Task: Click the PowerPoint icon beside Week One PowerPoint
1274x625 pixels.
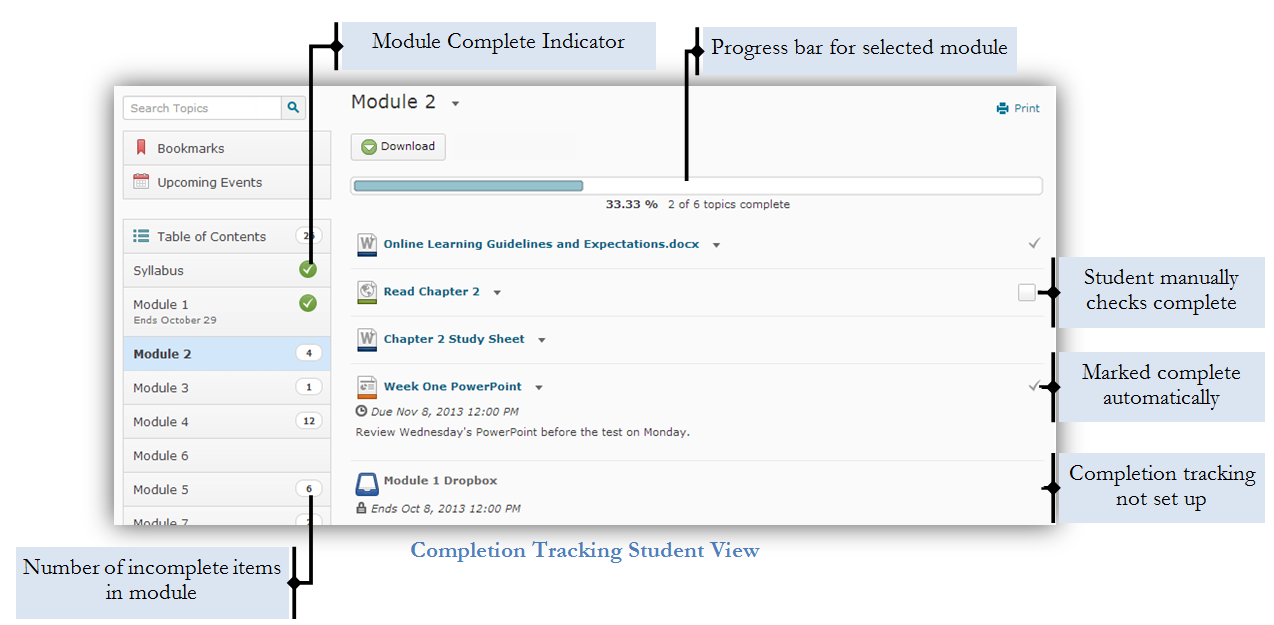Action: [367, 387]
